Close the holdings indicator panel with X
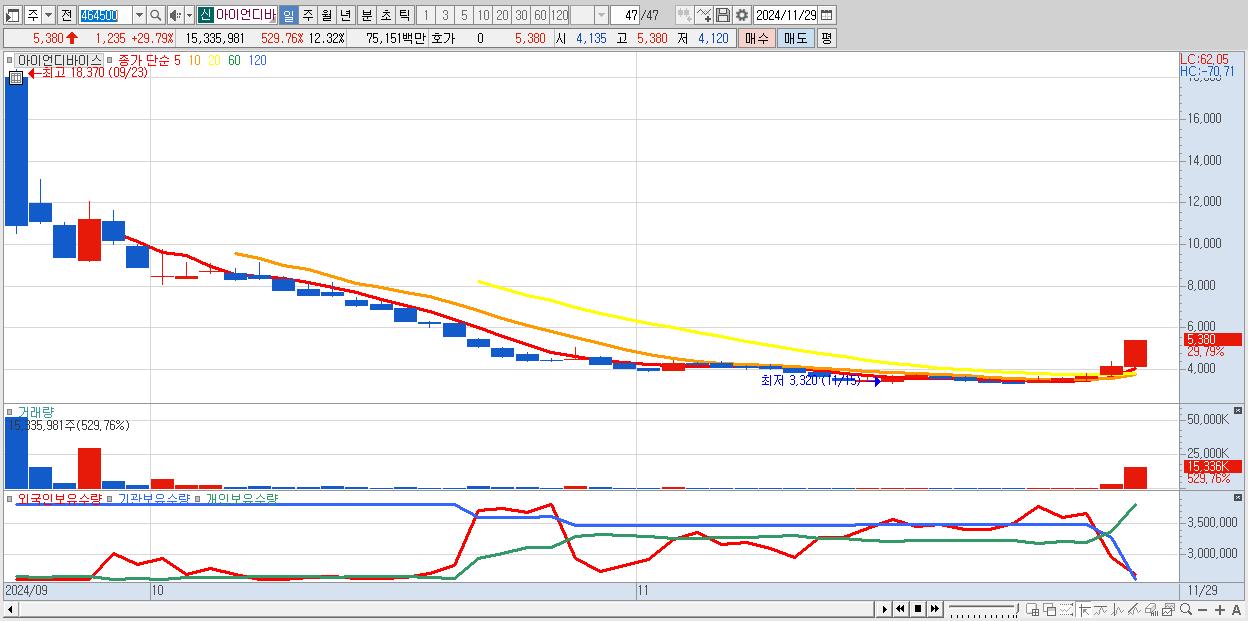The image size is (1248, 621). [1238, 496]
